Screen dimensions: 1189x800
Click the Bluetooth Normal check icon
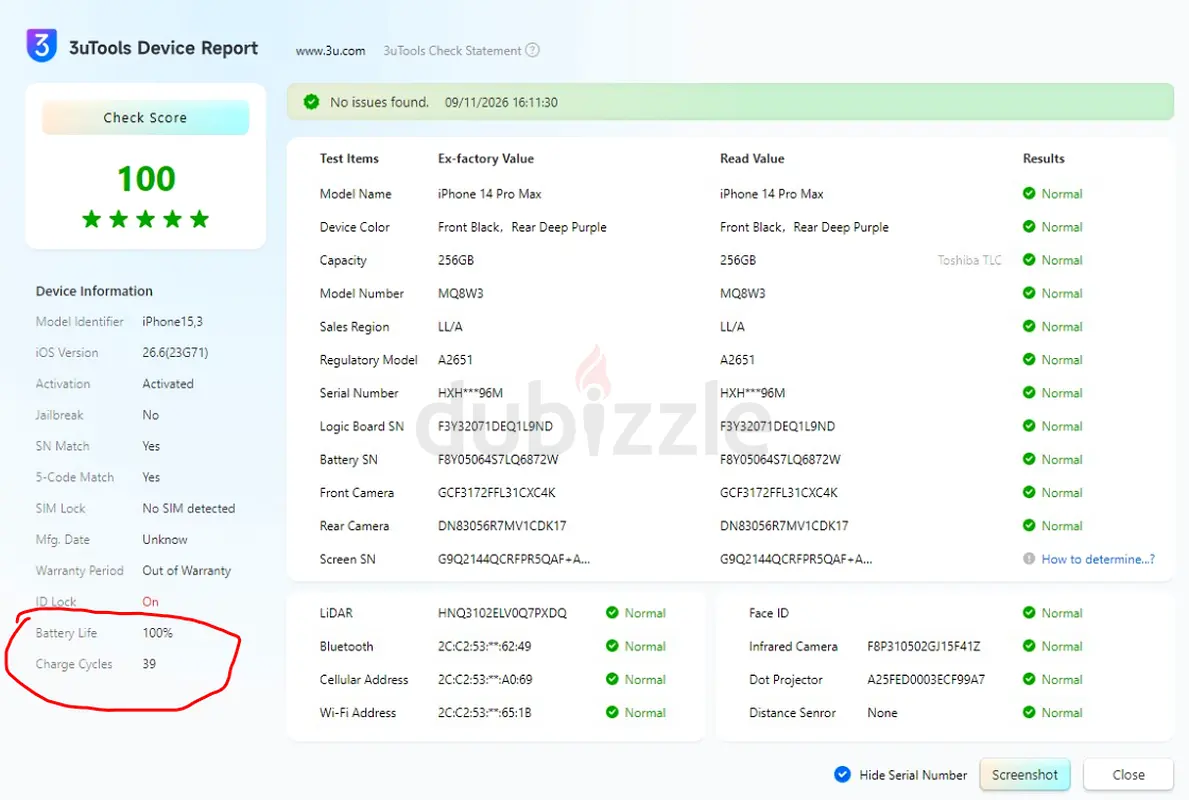tap(612, 646)
